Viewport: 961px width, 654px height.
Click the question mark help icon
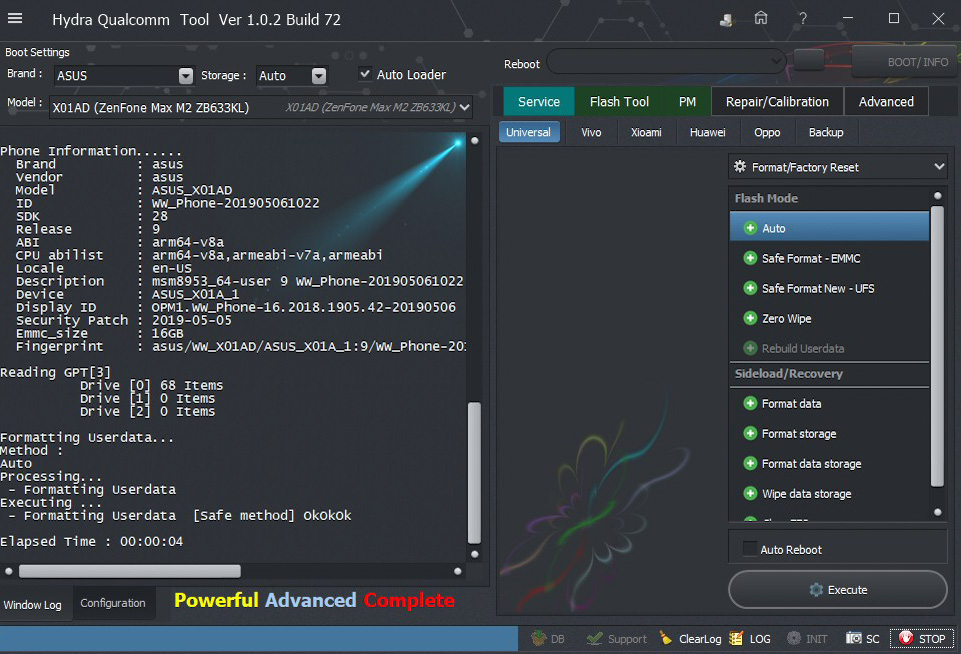[x=802, y=19]
